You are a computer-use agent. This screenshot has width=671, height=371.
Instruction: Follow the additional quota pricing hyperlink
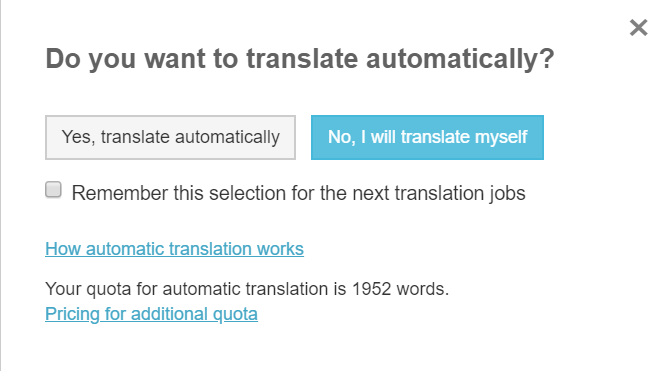(x=151, y=314)
